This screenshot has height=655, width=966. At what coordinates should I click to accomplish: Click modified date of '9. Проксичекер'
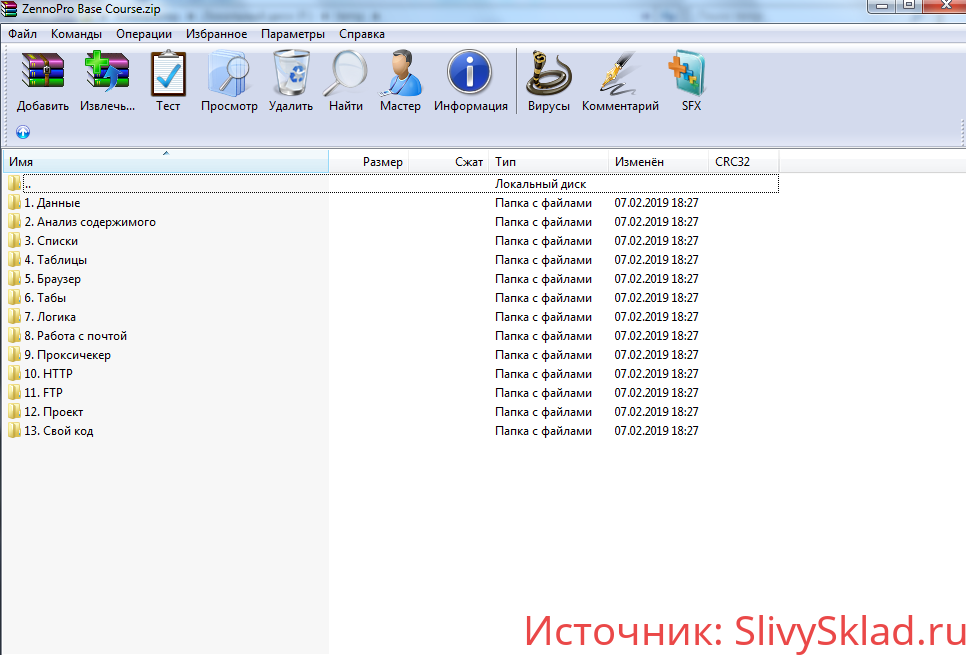[x=656, y=355]
